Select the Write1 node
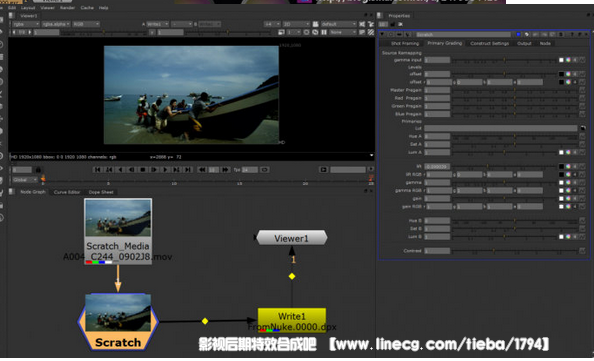This screenshot has width=594, height=361. tap(292, 320)
